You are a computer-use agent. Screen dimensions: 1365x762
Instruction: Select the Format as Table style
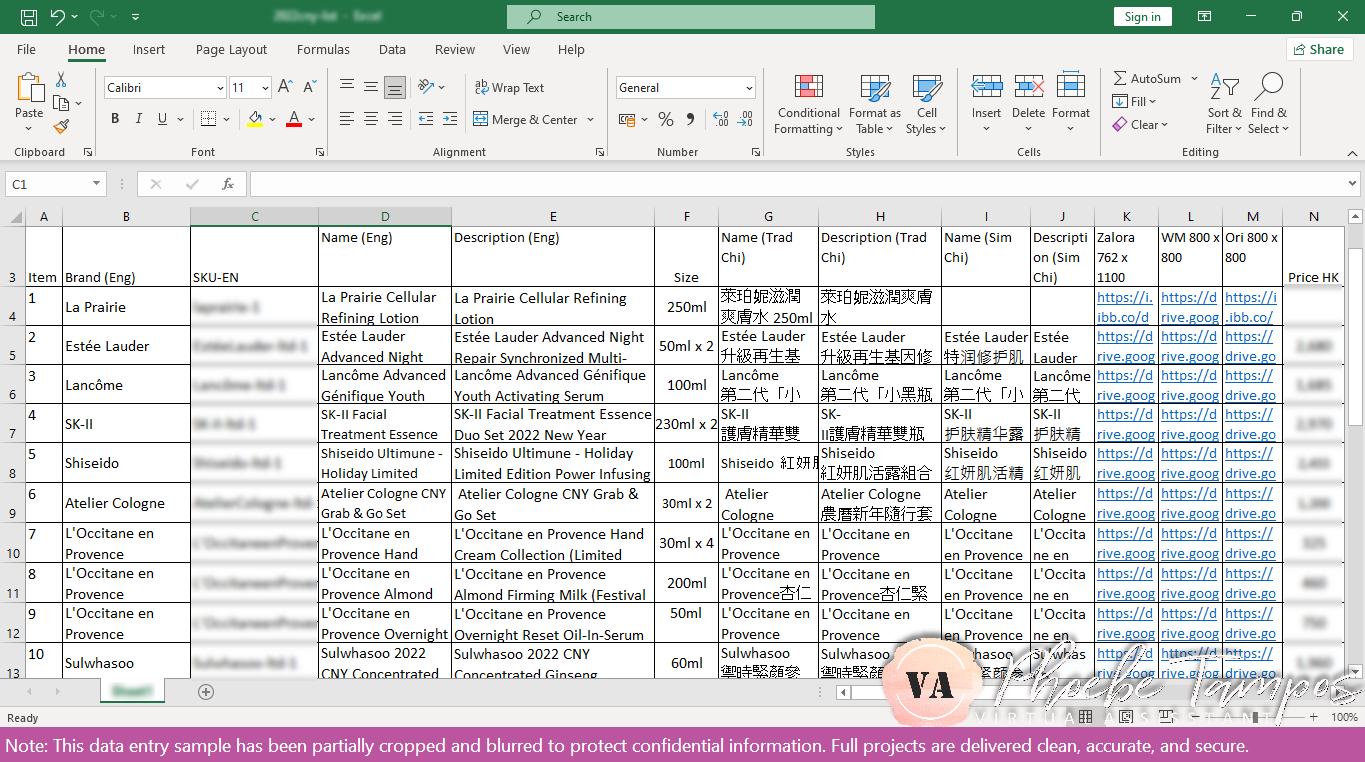(x=874, y=104)
